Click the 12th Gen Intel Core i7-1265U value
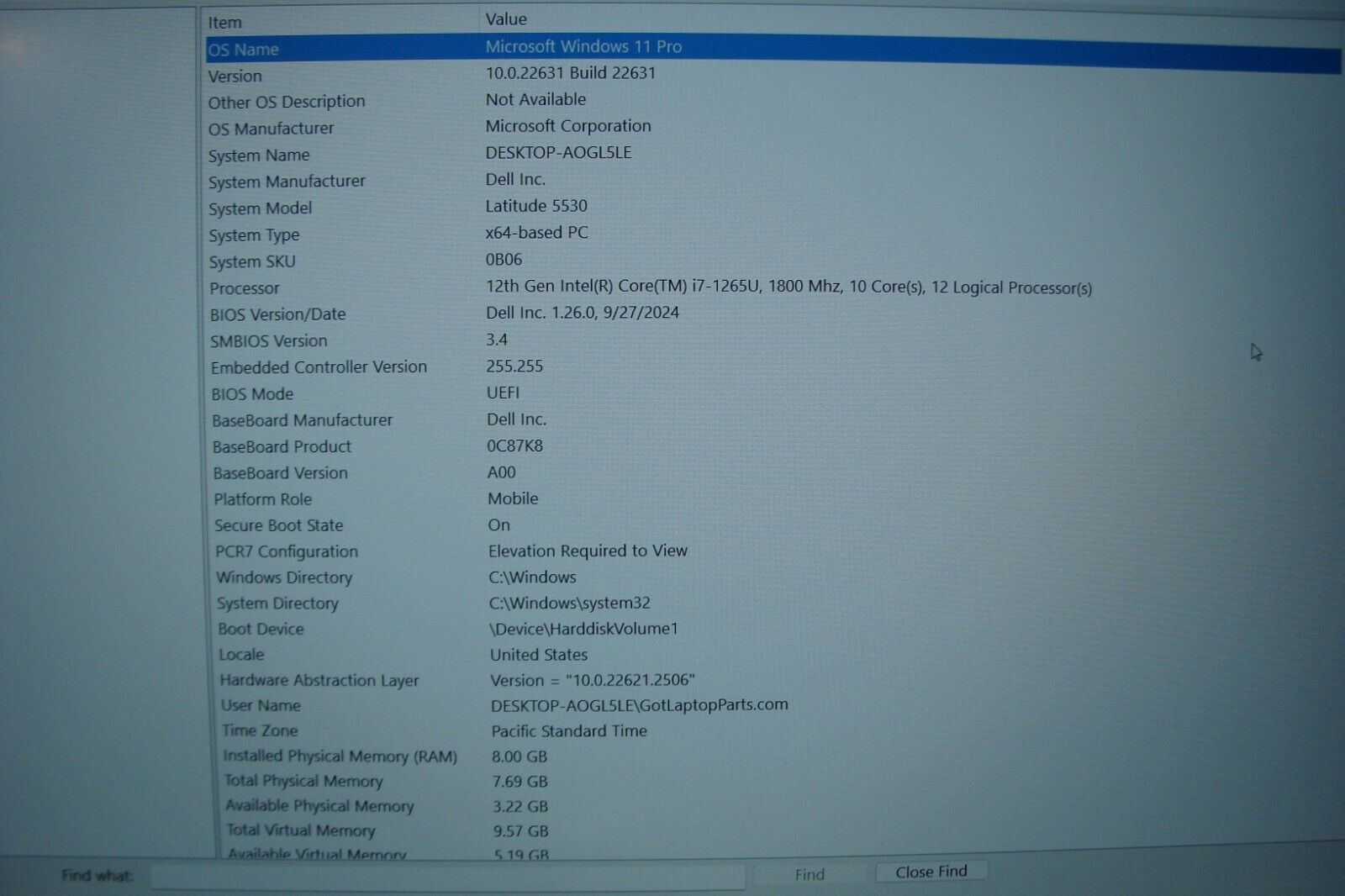Viewport: 1345px width, 896px height. (x=789, y=287)
